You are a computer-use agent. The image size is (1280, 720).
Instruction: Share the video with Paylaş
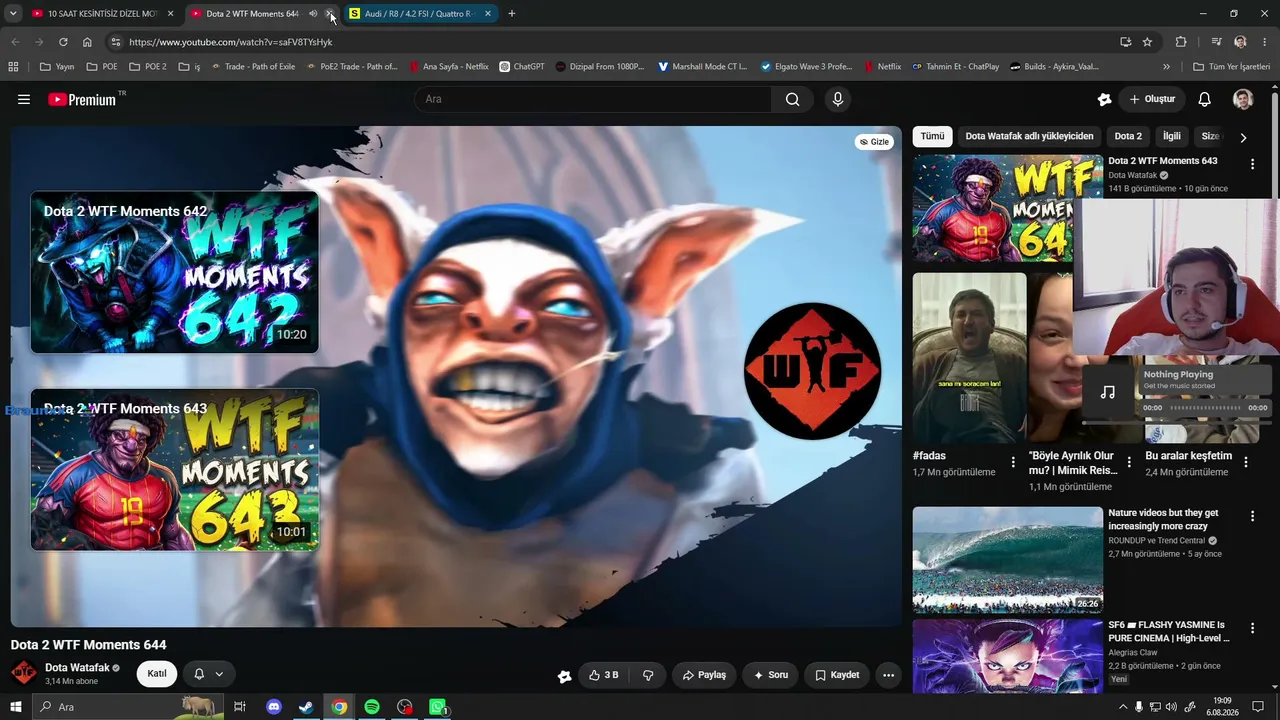pyautogui.click(x=704, y=675)
